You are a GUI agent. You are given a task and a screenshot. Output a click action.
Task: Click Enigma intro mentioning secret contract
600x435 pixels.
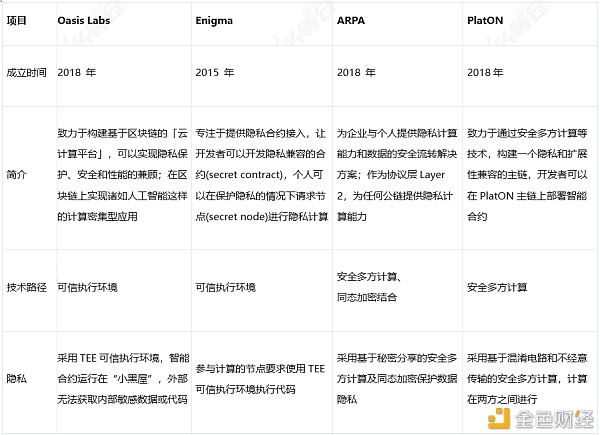(262, 175)
